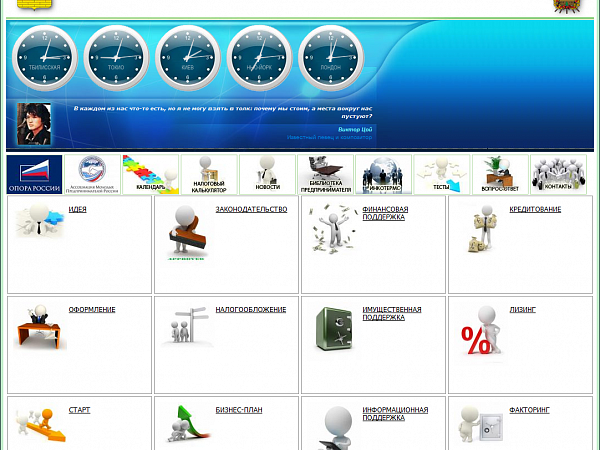This screenshot has width=600, height=450.
Task: Open the ОПОРА РОССИИ logo link
Action: tap(35, 174)
